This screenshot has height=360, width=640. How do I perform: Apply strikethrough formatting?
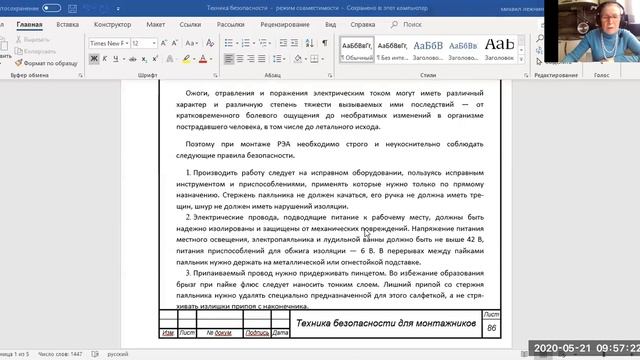(133, 59)
